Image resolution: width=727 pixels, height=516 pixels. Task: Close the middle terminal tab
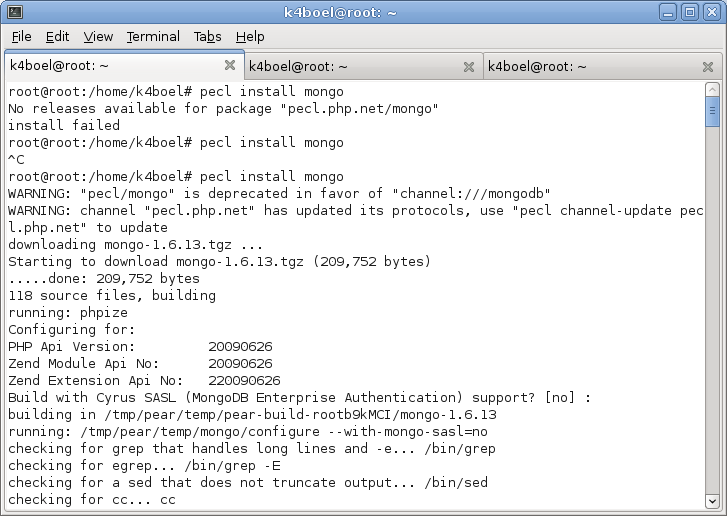[x=469, y=67]
